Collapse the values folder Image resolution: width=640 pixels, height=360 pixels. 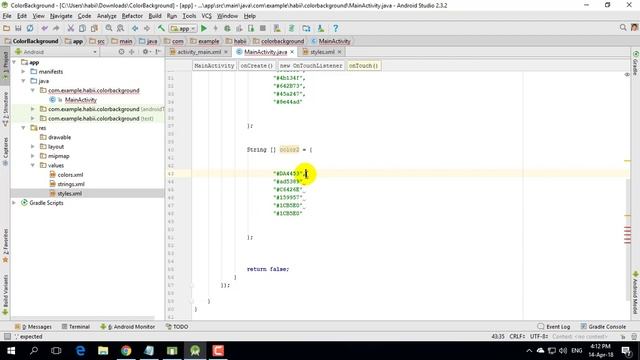(x=33, y=165)
